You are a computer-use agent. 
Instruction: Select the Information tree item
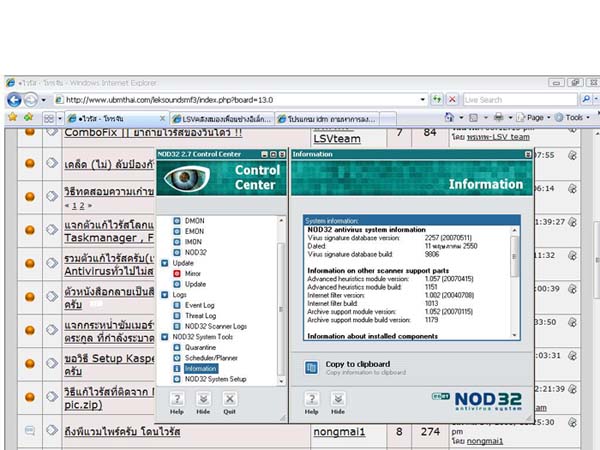201,368
